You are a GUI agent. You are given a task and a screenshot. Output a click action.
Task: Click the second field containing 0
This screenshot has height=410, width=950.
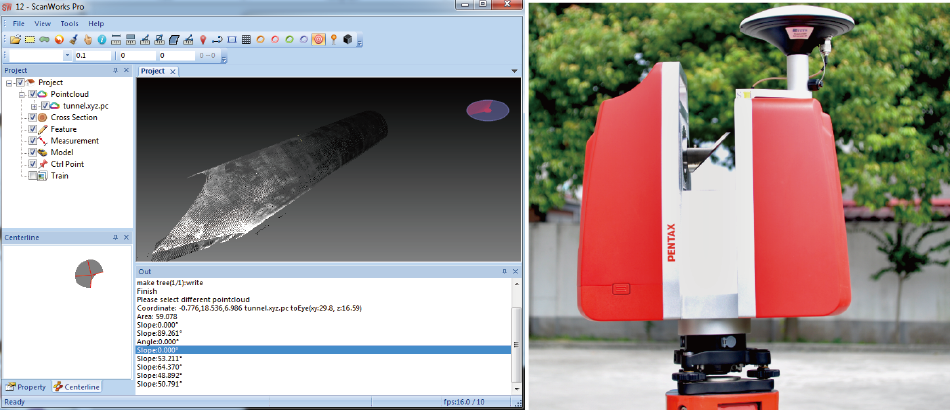point(177,56)
